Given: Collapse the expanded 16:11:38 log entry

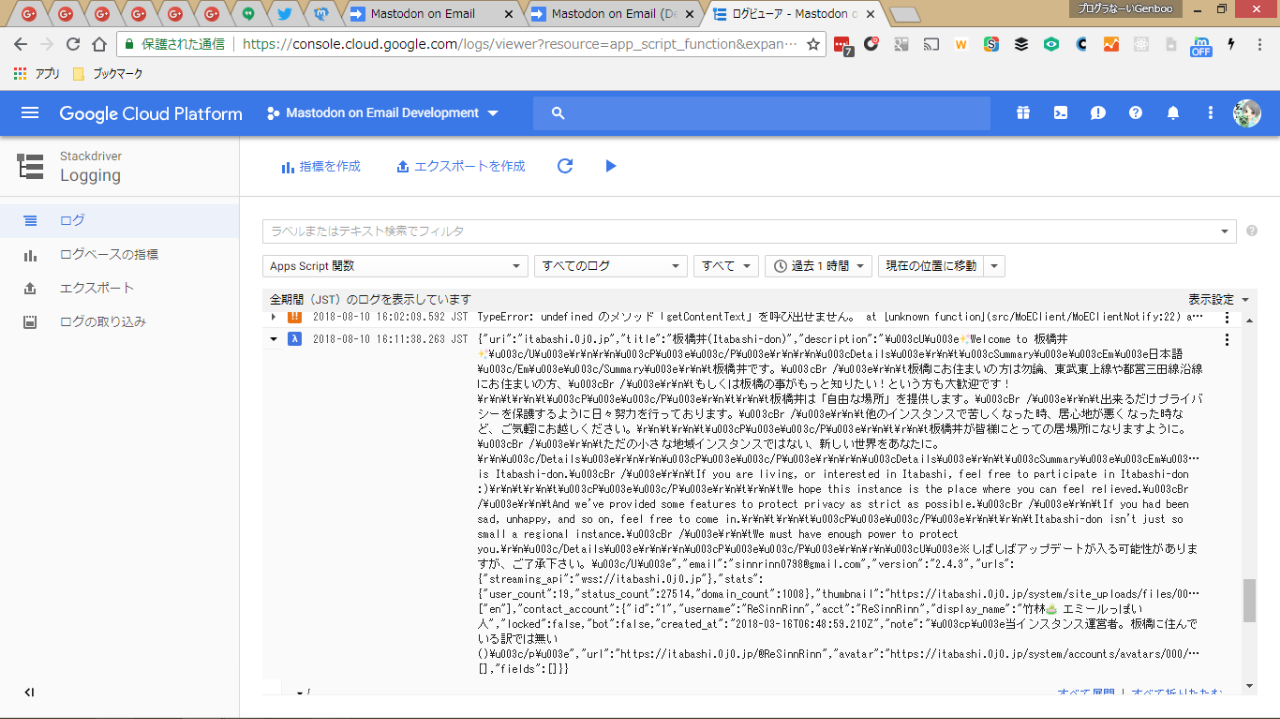Looking at the screenshot, I should (274, 339).
